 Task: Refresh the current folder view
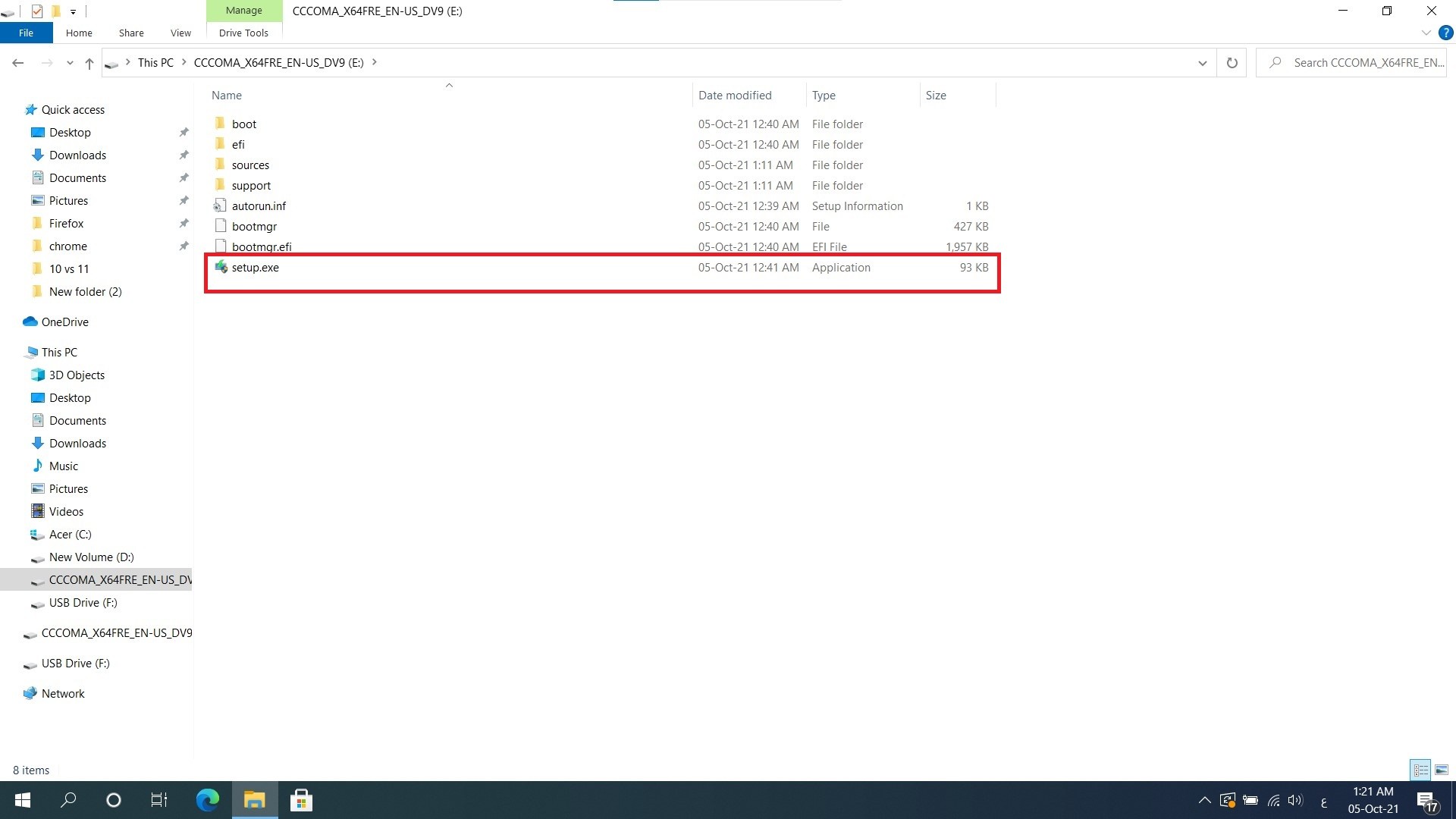[x=1232, y=63]
